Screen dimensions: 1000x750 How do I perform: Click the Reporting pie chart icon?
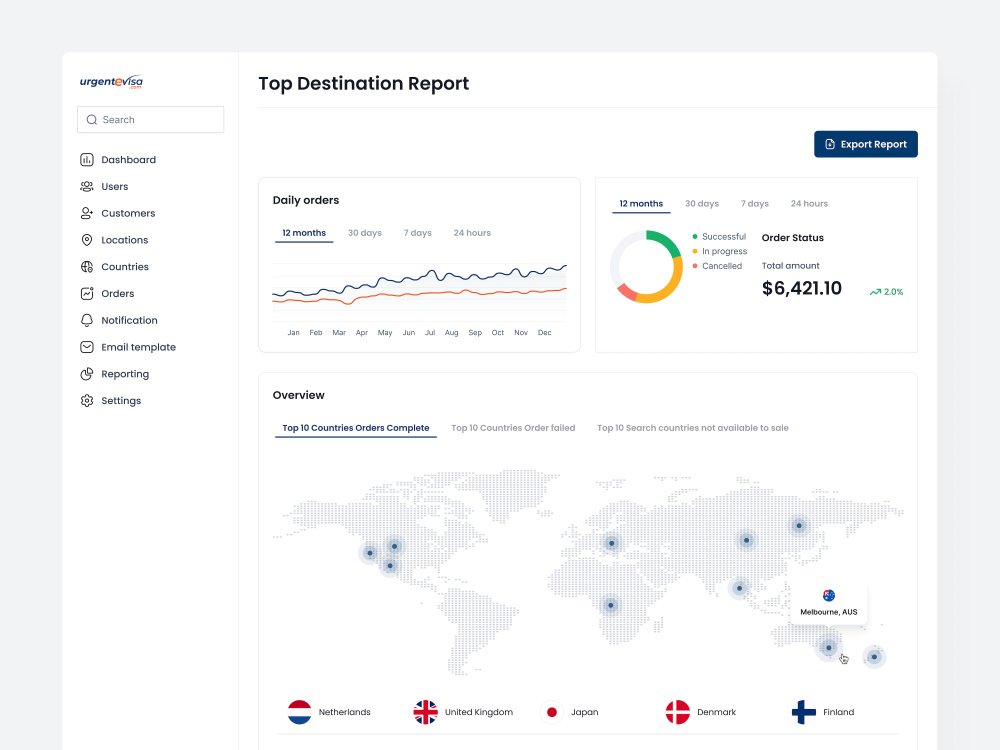coord(87,374)
